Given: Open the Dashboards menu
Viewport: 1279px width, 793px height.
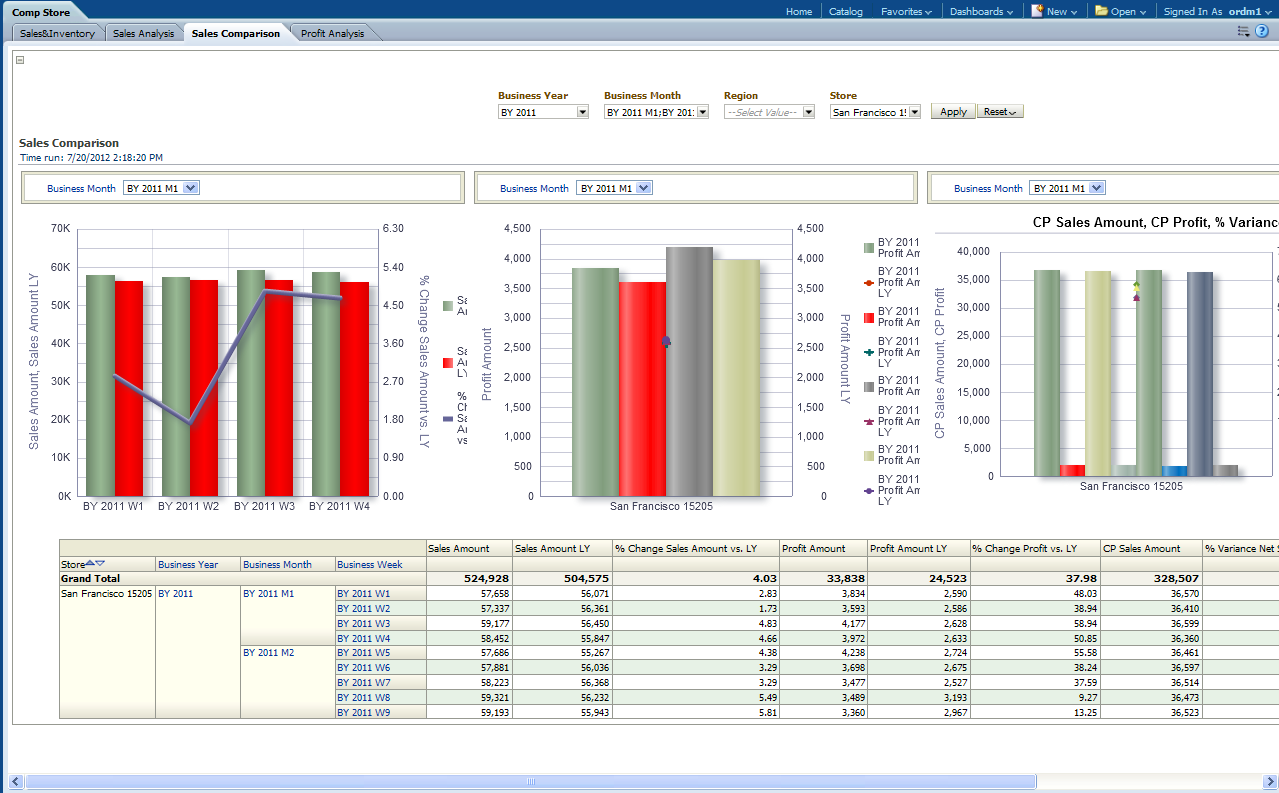Looking at the screenshot, I should click(x=980, y=12).
